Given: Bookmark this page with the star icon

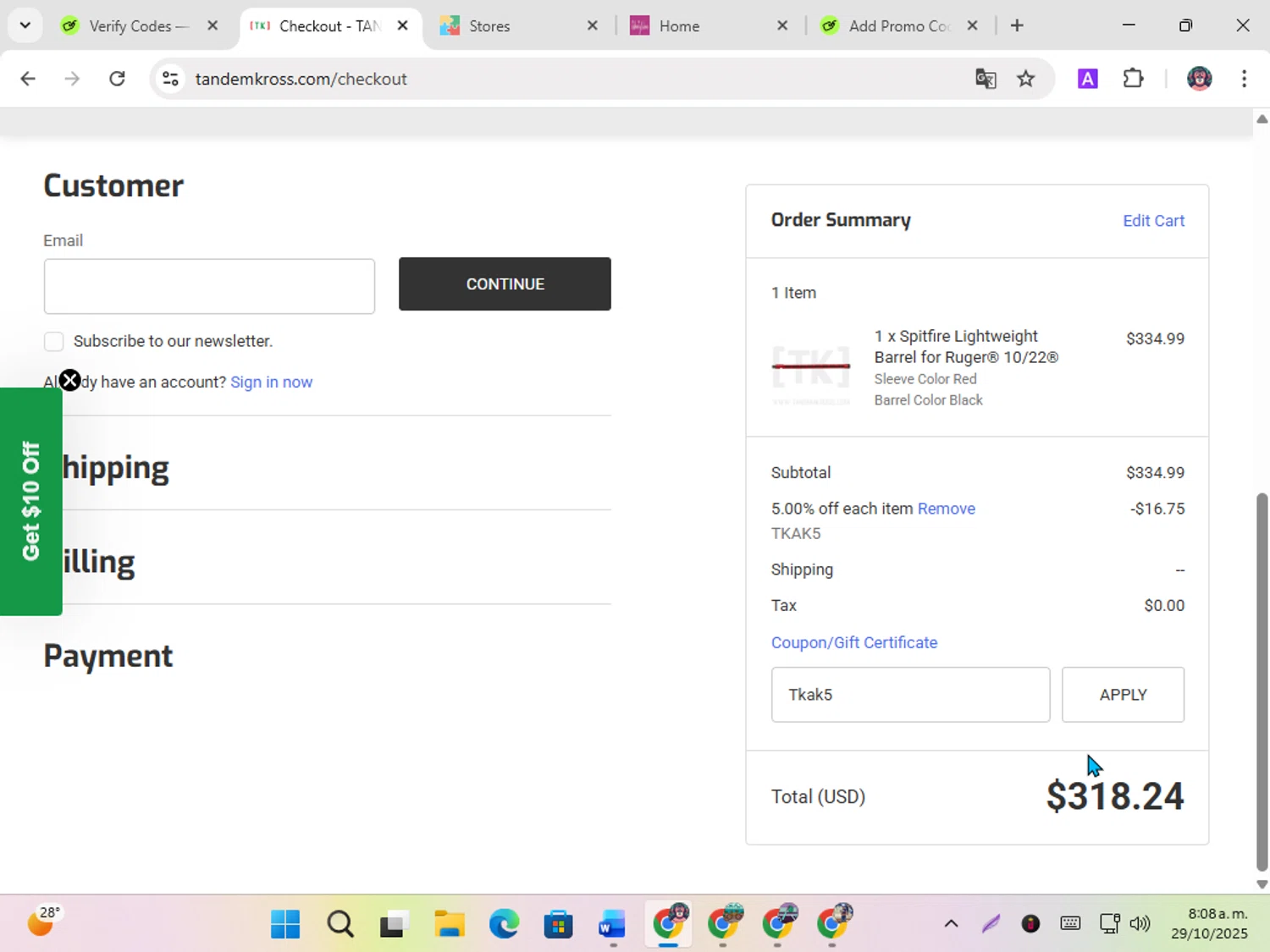Looking at the screenshot, I should point(1026,79).
